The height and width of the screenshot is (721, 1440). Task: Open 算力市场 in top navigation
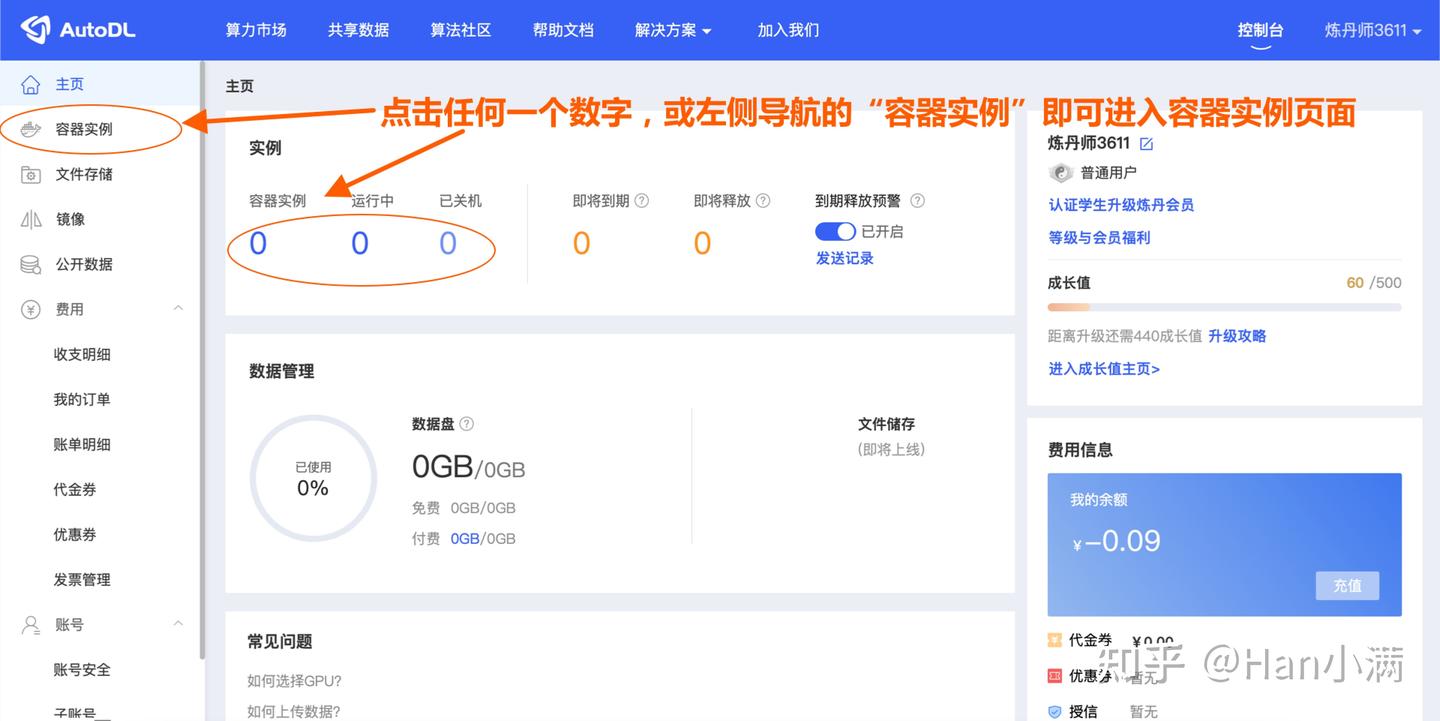256,30
